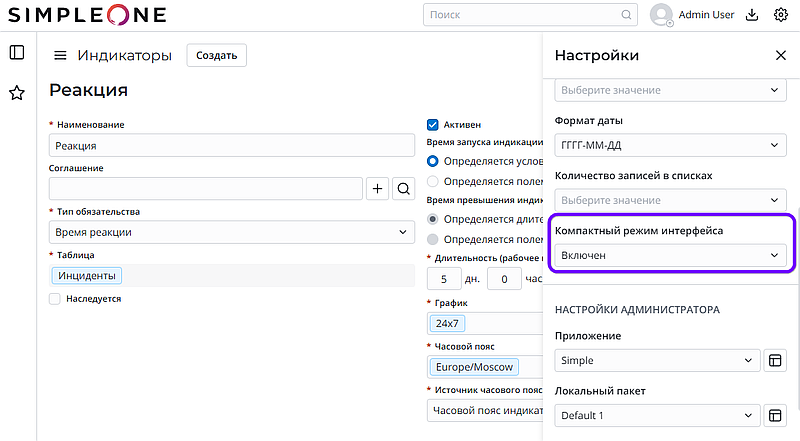Image resolution: width=800 pixels, height=441 pixels.
Task: Expand Компактный режим интерфейса dropdown
Action: pos(668,255)
